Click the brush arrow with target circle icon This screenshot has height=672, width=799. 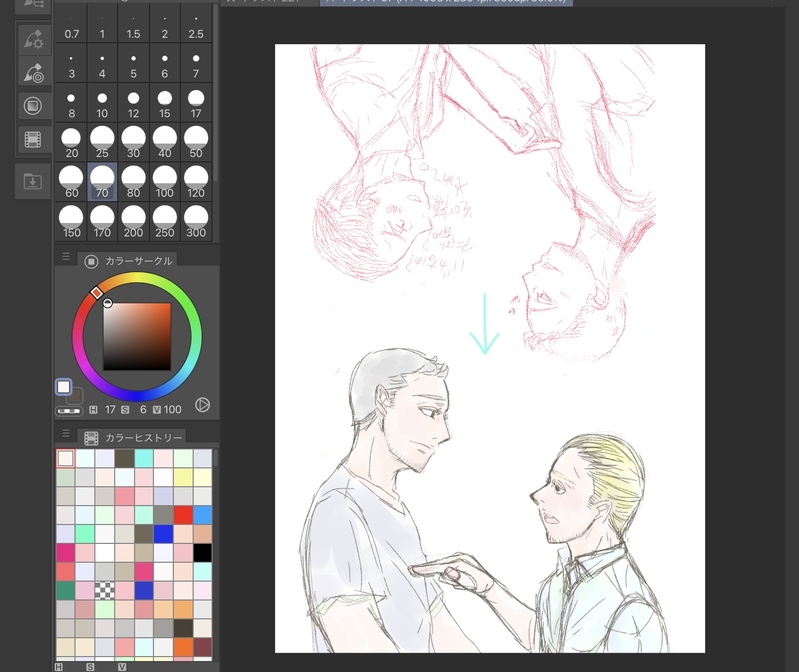coord(33,72)
